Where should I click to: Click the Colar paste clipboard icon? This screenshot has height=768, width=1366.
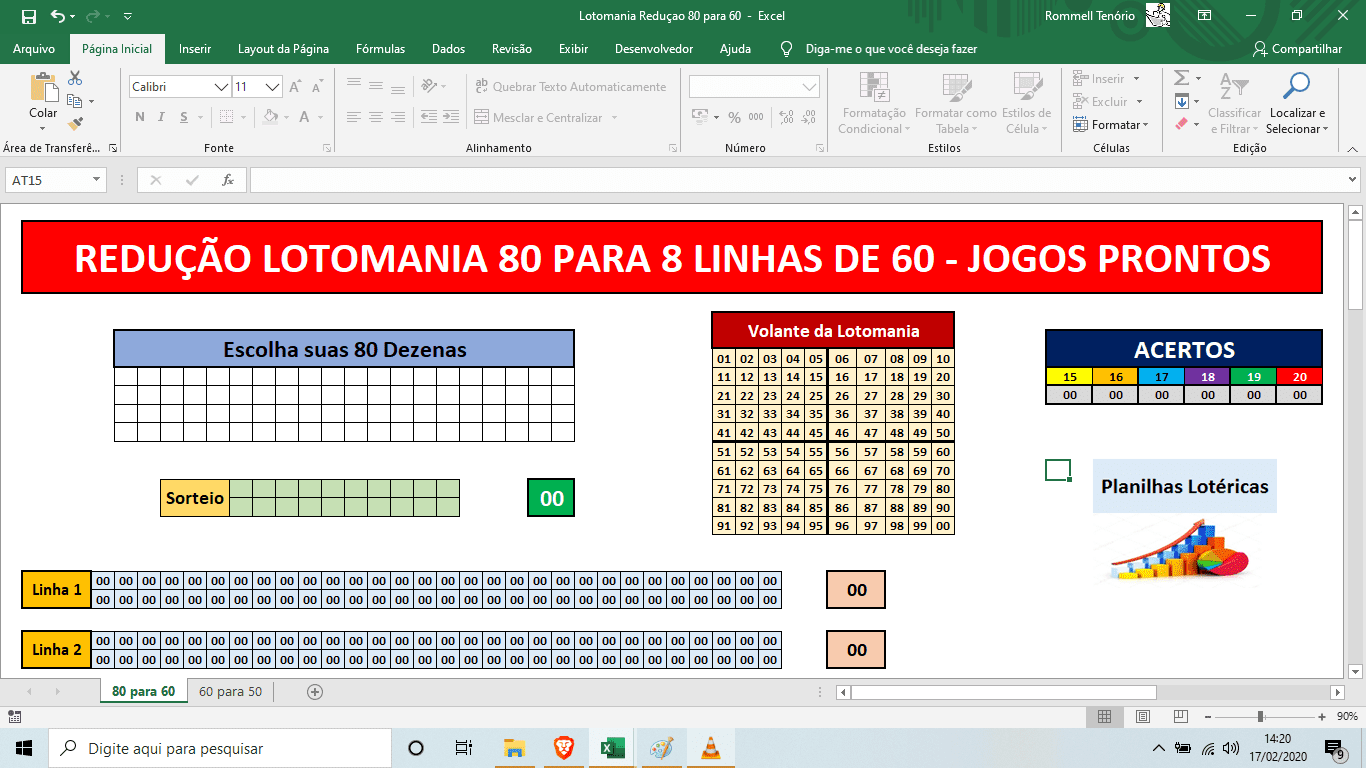tap(43, 88)
